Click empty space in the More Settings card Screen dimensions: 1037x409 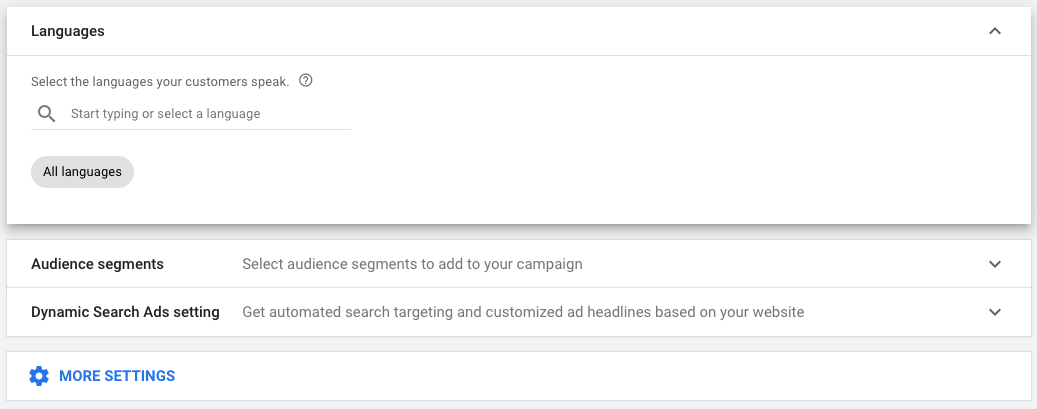(595, 376)
